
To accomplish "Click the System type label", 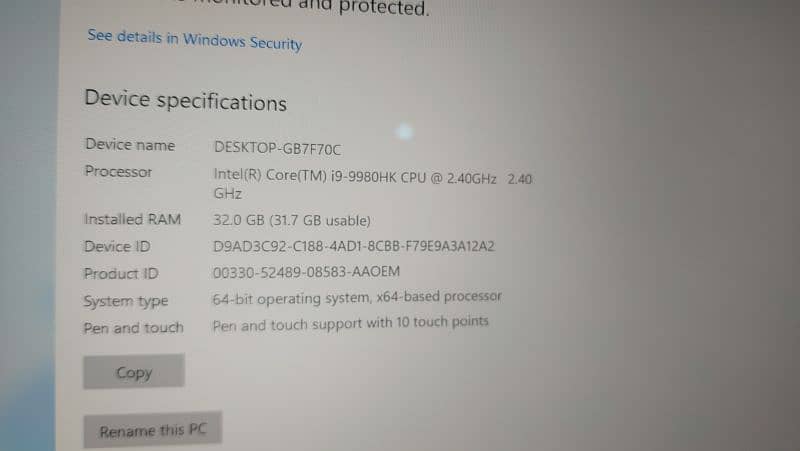I will [x=126, y=301].
